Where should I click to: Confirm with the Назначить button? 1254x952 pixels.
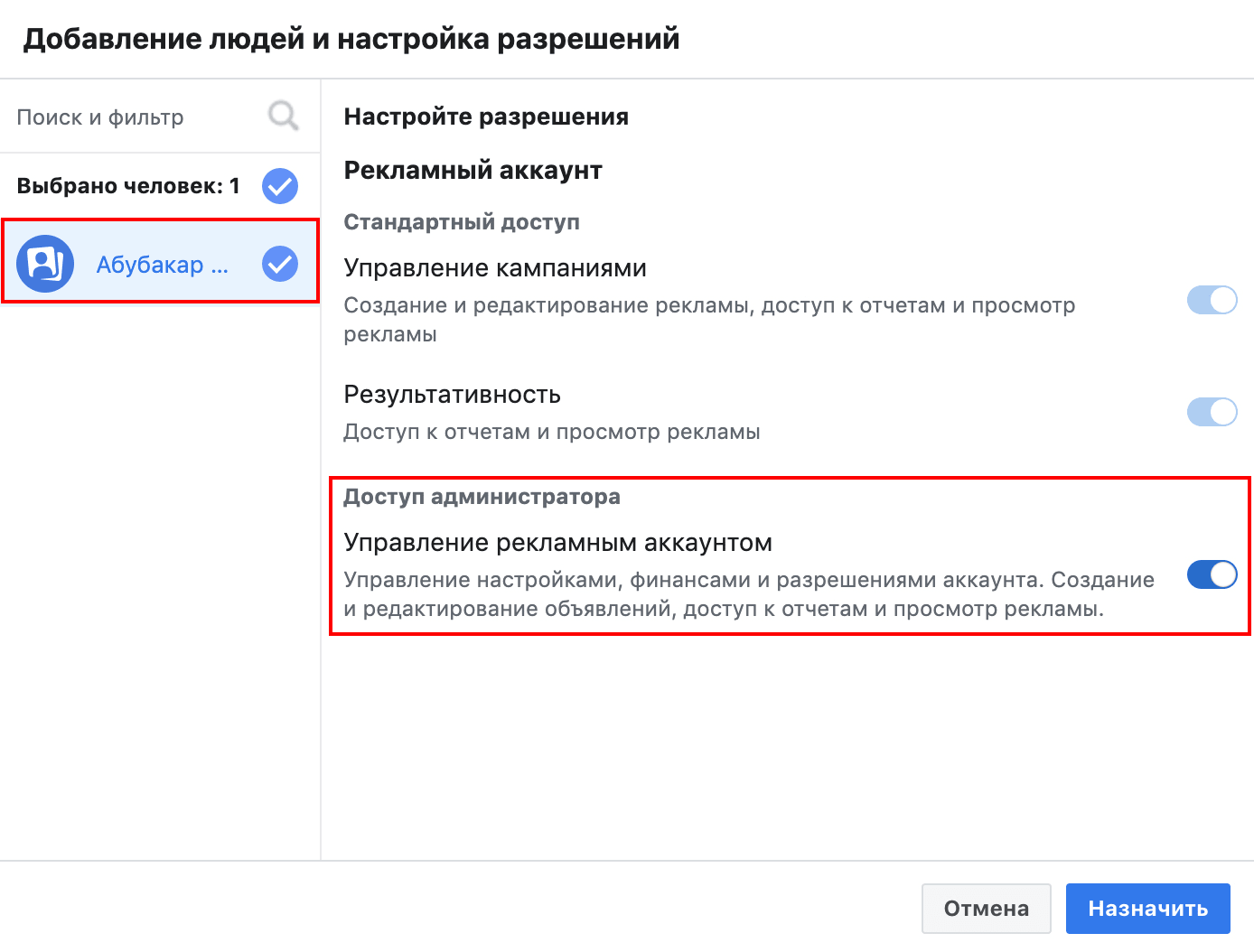pos(1148,909)
